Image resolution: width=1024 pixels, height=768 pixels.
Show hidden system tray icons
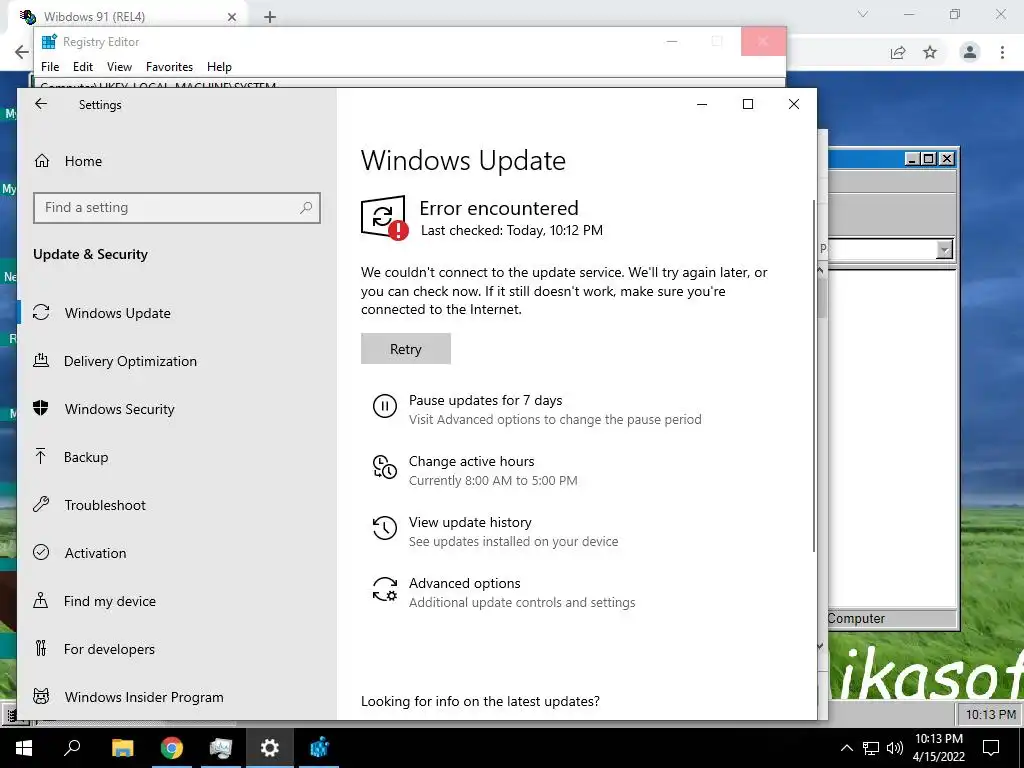(x=846, y=748)
